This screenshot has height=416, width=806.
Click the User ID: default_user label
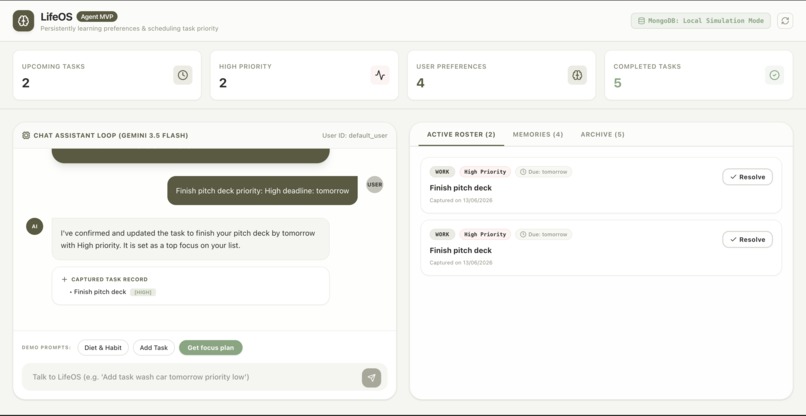(355, 136)
